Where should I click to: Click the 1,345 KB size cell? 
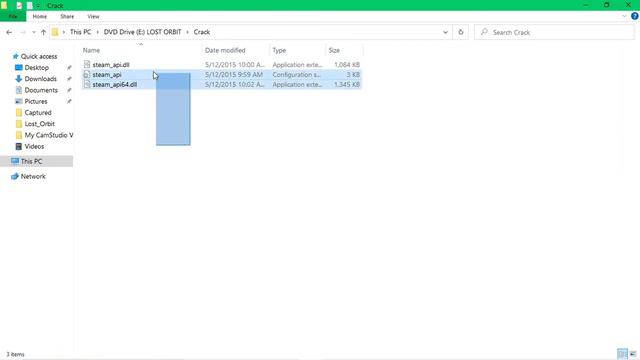[347, 84]
